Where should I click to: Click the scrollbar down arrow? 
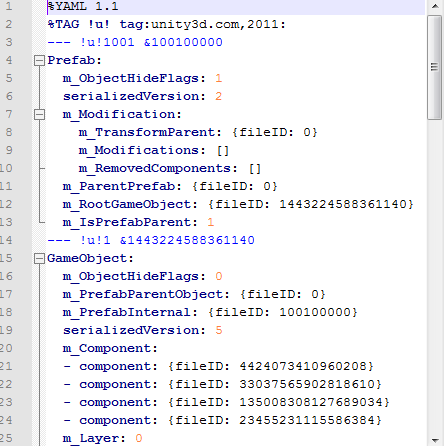pos(435,440)
